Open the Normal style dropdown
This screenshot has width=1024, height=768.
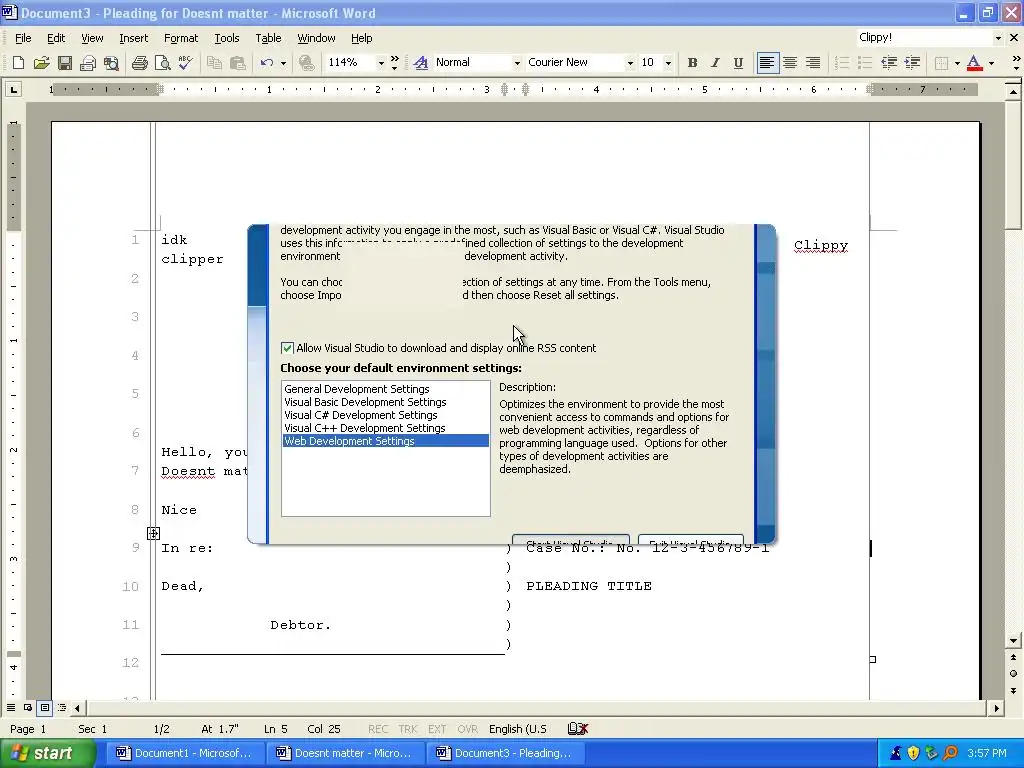tap(517, 63)
